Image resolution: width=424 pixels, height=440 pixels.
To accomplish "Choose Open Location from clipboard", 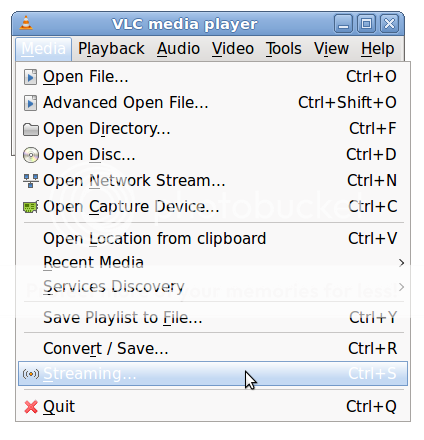I will [x=213, y=239].
